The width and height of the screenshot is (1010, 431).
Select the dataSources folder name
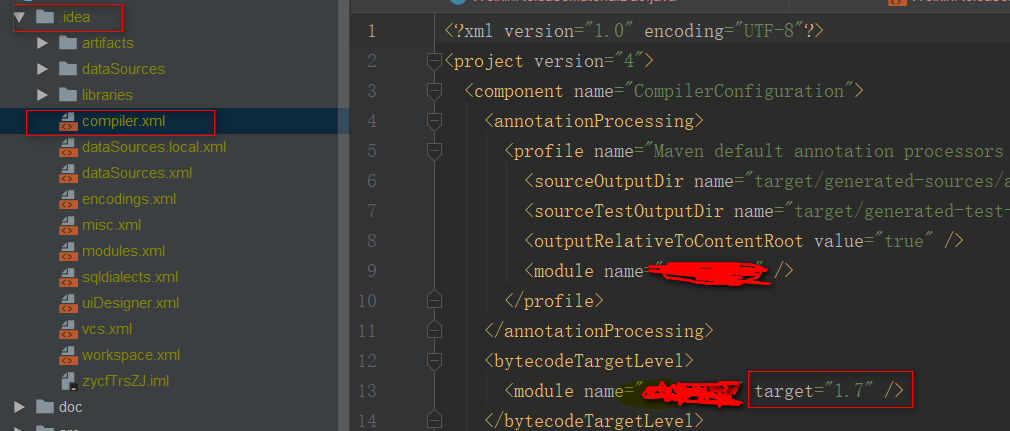pos(123,69)
